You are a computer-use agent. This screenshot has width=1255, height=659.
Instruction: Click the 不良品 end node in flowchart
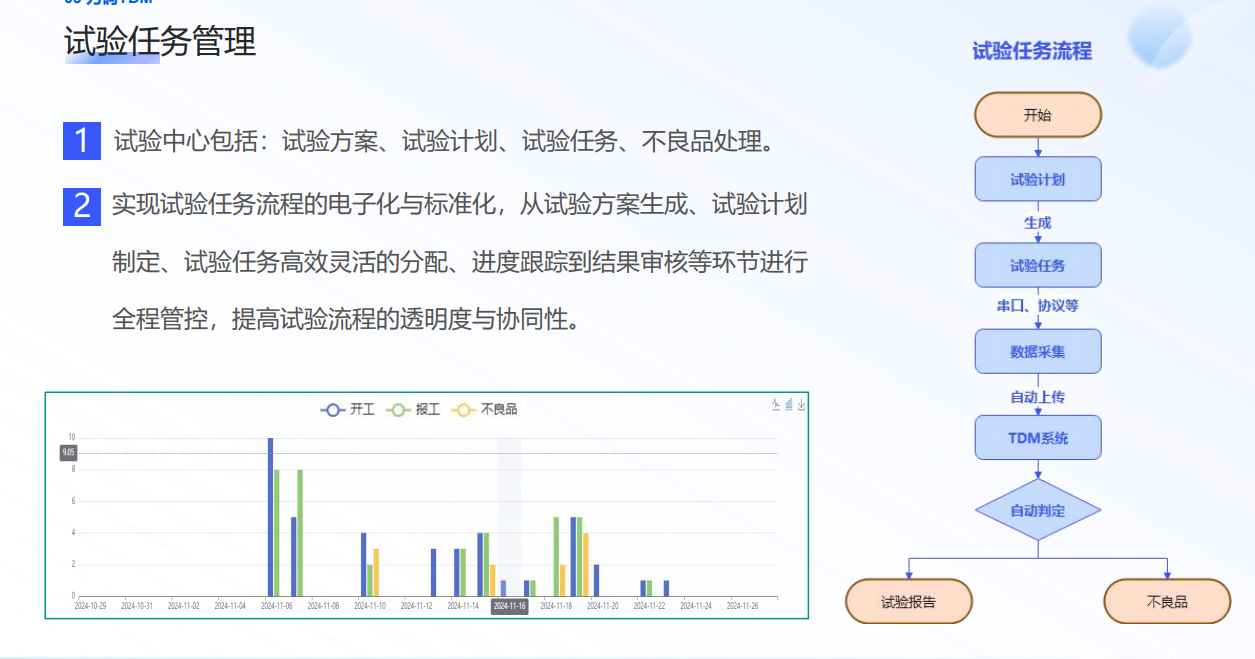tap(1167, 602)
